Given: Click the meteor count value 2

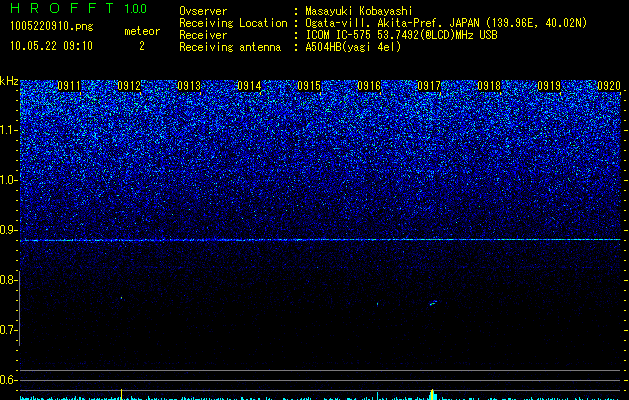Looking at the screenshot, I should 142,46.
